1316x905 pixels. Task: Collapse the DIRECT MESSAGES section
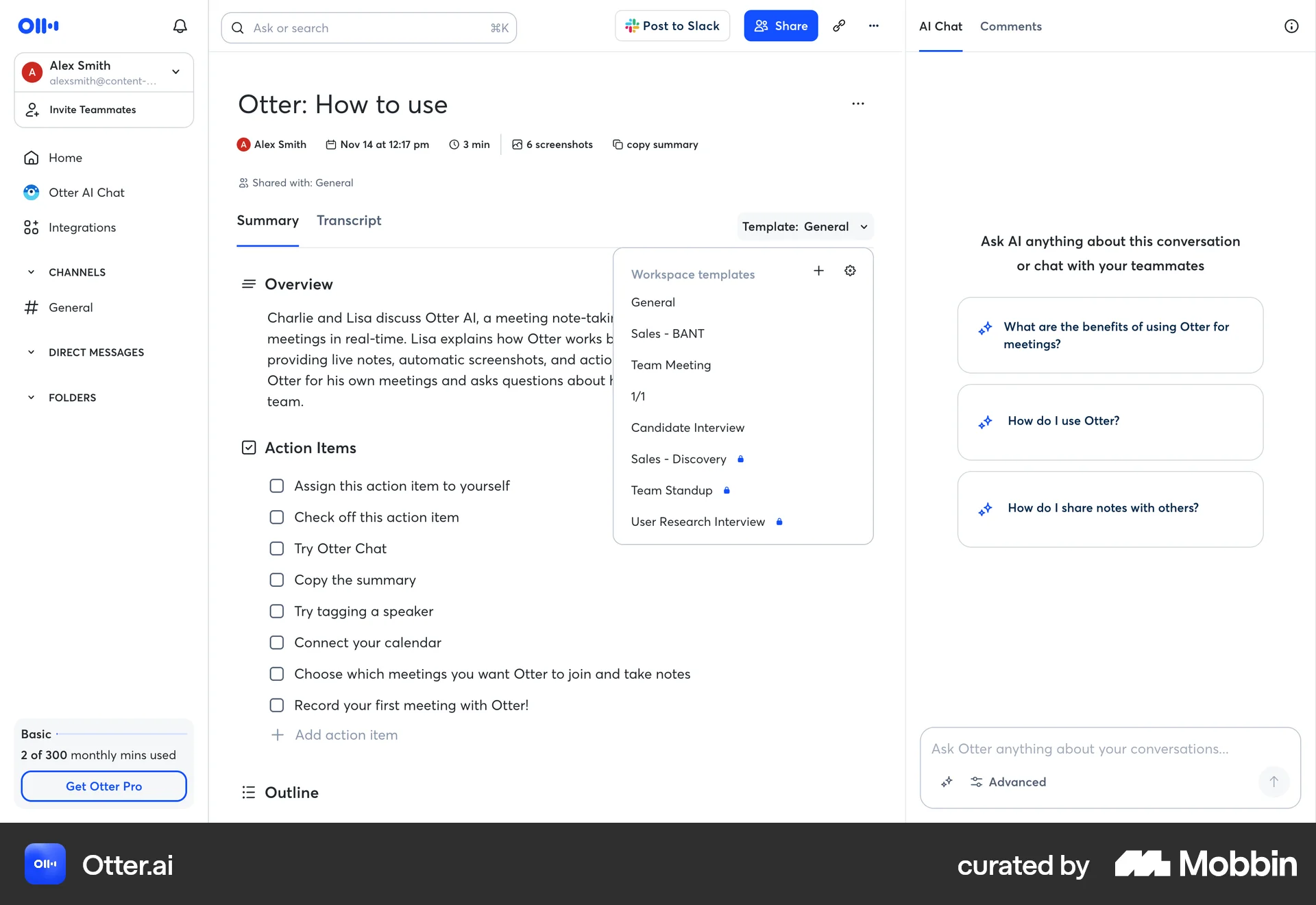coord(31,352)
